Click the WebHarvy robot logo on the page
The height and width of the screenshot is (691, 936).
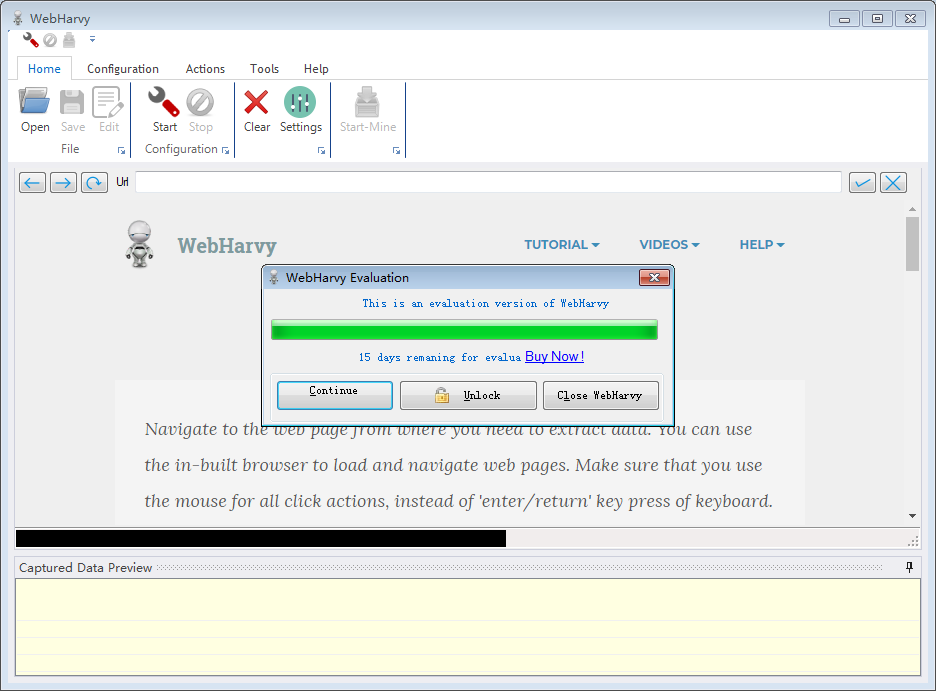140,244
